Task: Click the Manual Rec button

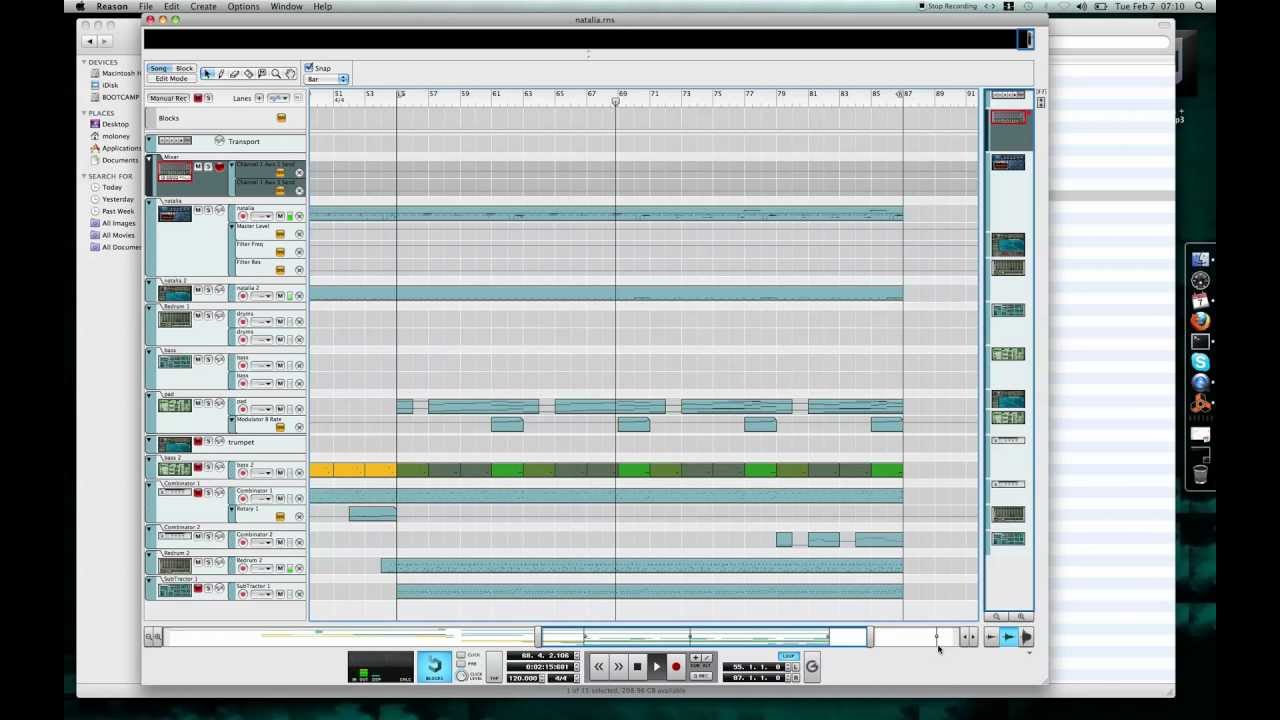Action: coord(168,98)
